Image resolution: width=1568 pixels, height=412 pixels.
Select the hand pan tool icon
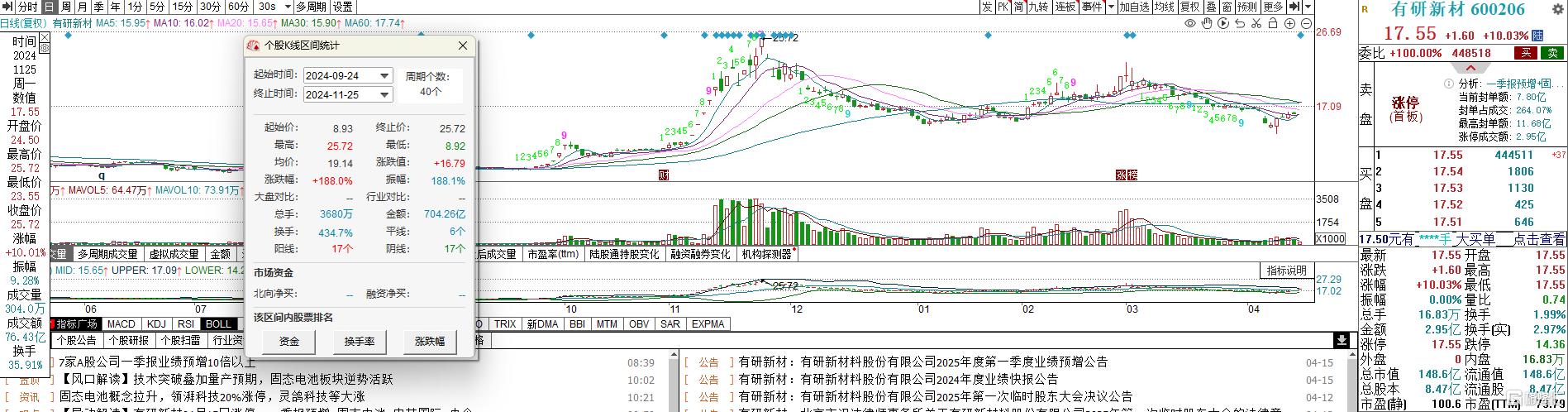click(x=1207, y=23)
